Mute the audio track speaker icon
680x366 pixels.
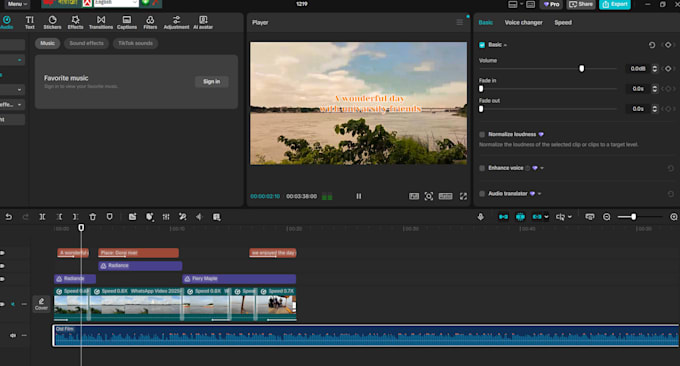coord(13,335)
